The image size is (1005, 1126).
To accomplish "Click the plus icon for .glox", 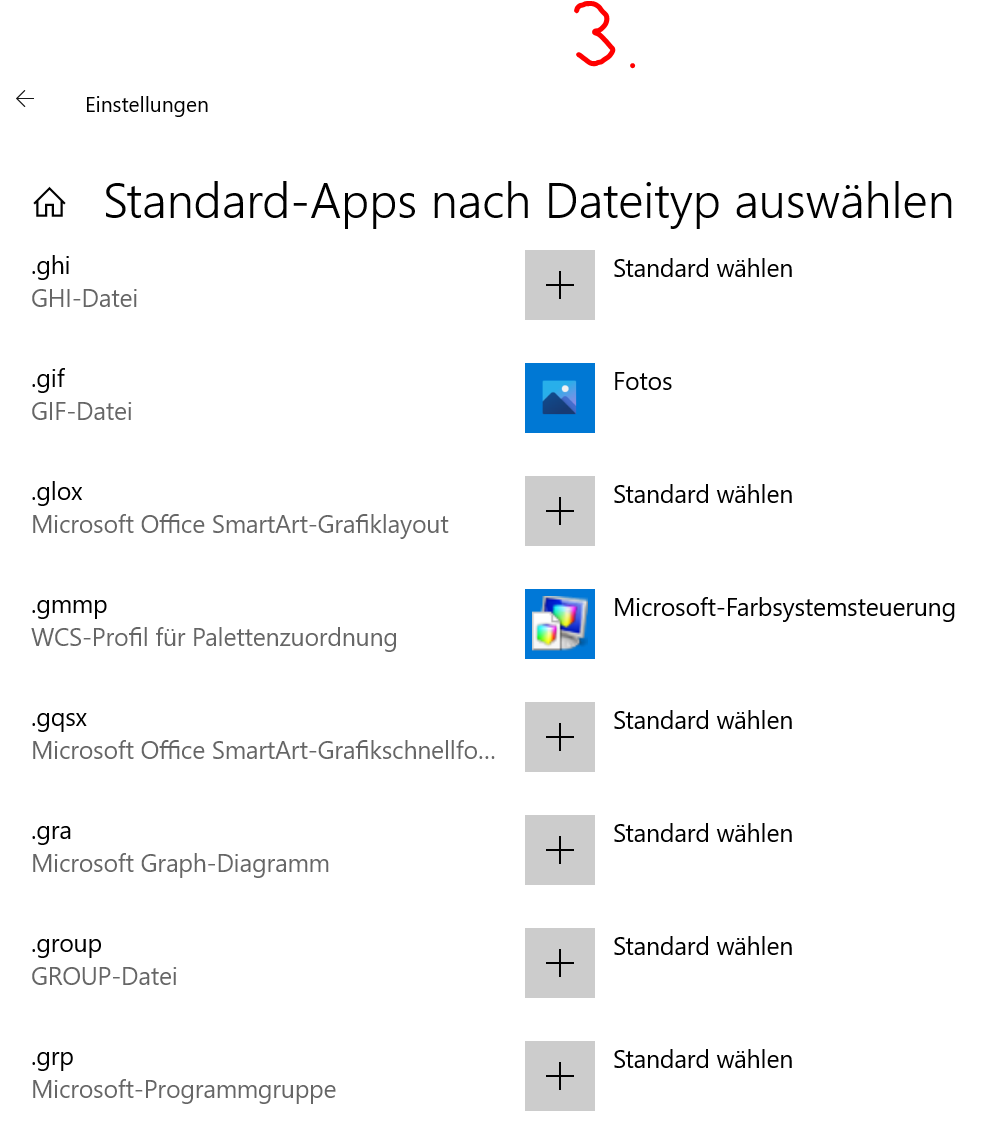I will [x=560, y=511].
